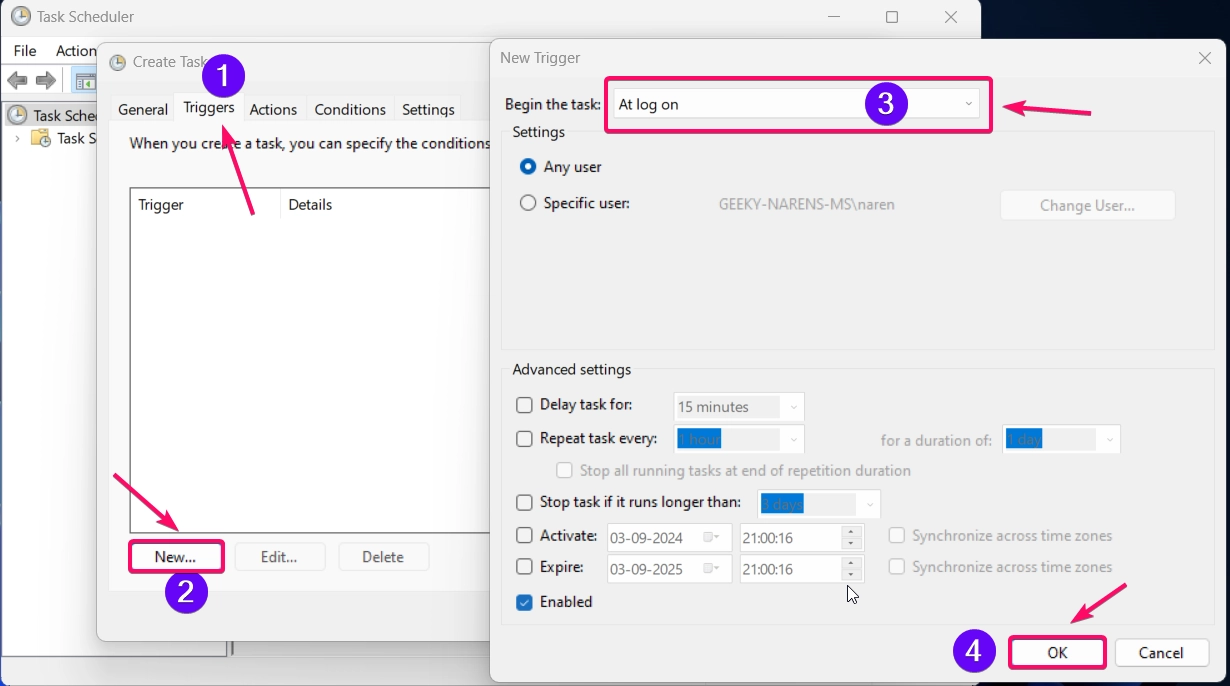Enable Stop task if it runs longer than

tap(524, 502)
